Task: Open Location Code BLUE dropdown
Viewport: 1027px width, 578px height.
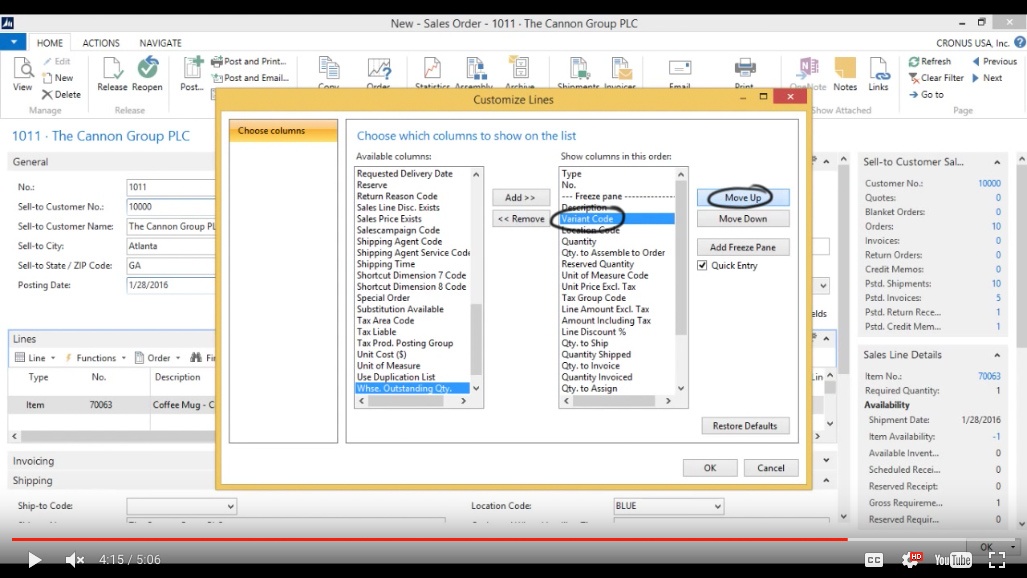Action: pyautogui.click(x=717, y=506)
